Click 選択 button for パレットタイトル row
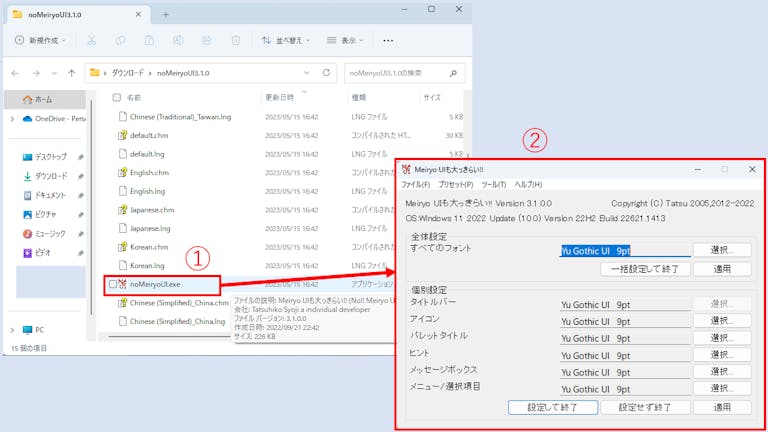768x432 pixels. (x=722, y=338)
